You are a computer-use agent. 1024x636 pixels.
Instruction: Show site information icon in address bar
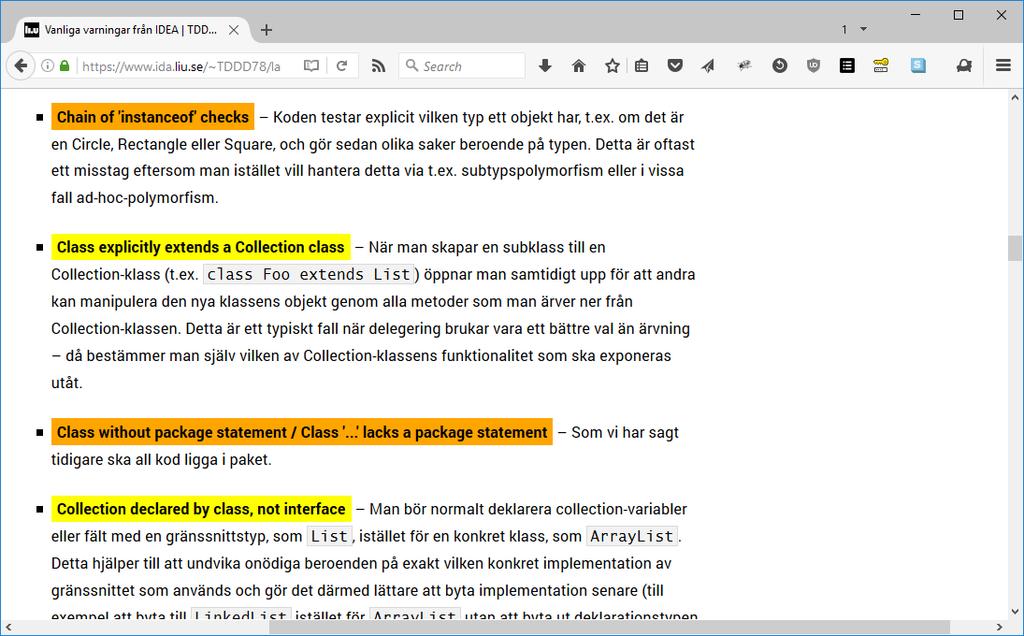[x=47, y=66]
